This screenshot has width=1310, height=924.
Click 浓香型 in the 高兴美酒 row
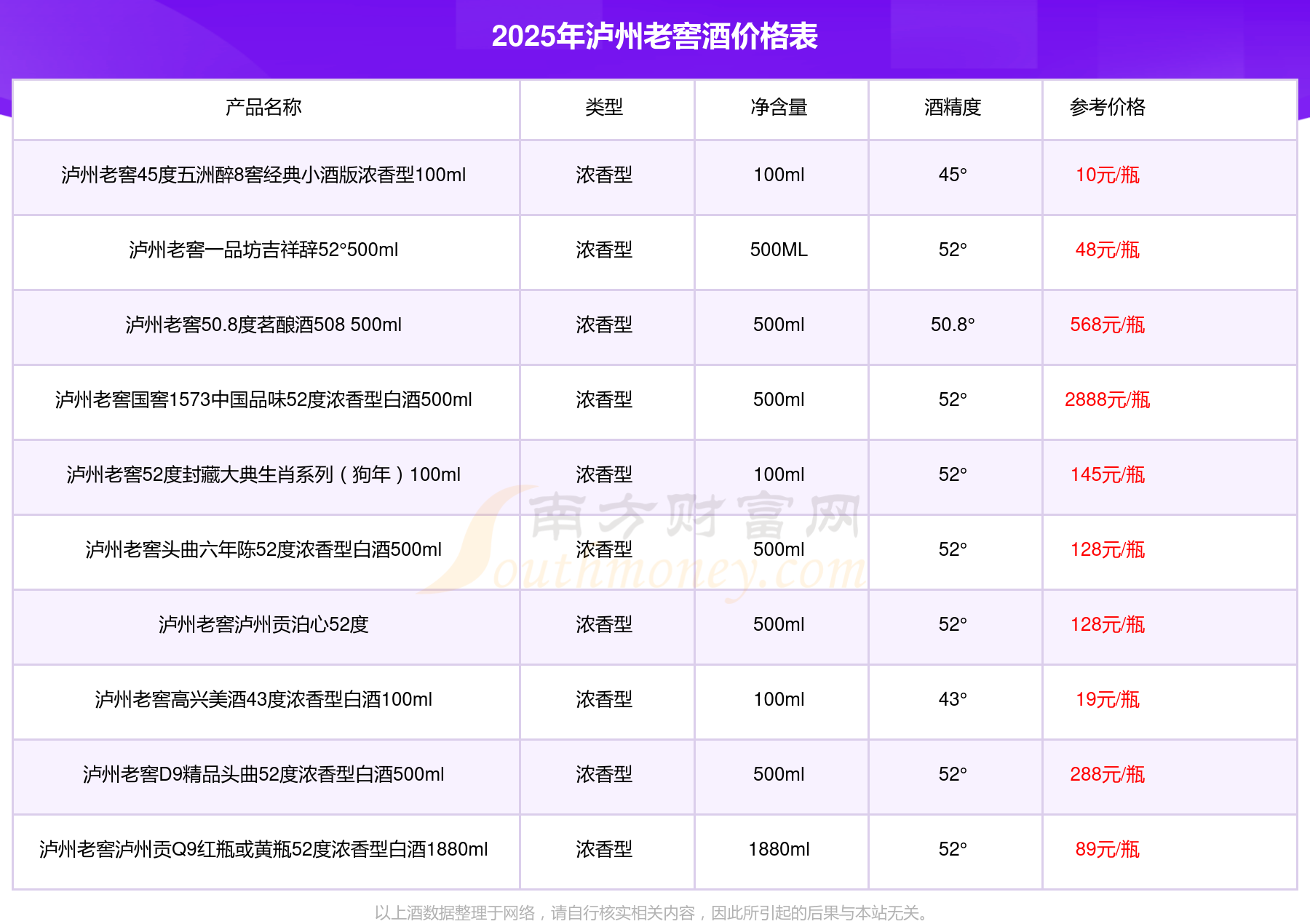(604, 699)
